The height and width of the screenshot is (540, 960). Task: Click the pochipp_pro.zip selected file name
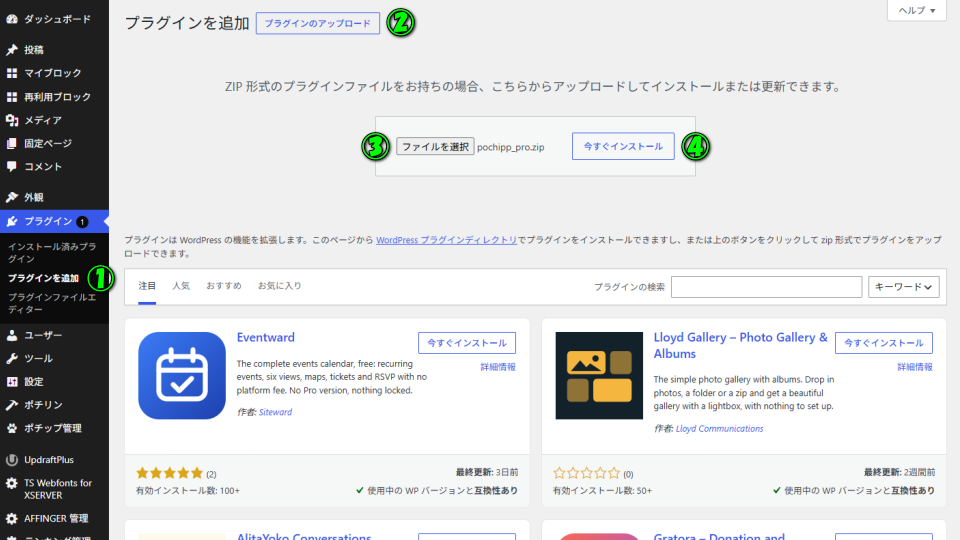pos(511,147)
